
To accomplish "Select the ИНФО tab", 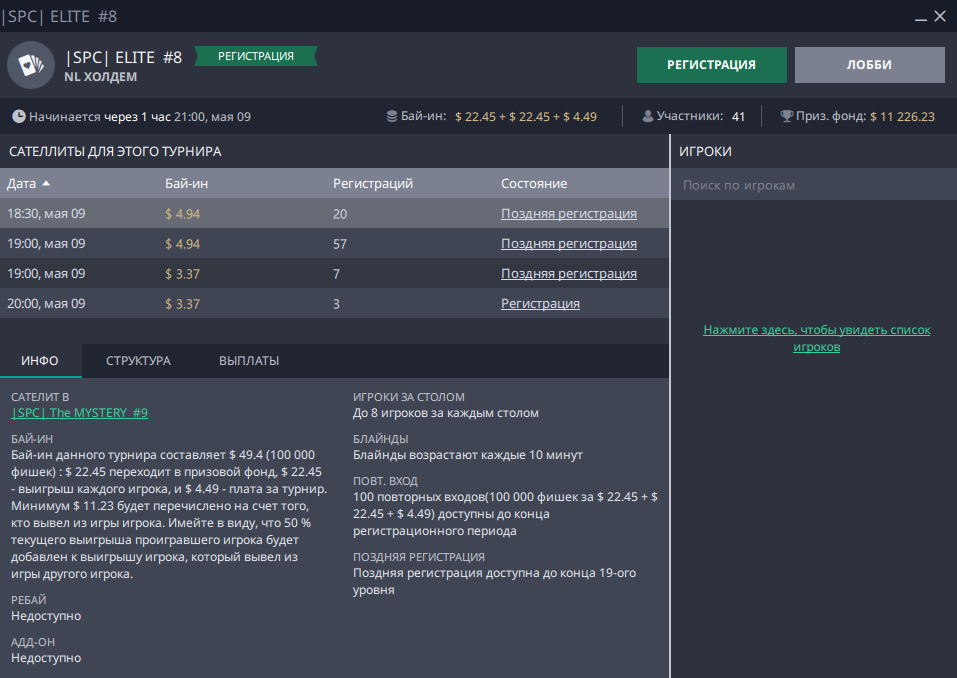I will 40,361.
